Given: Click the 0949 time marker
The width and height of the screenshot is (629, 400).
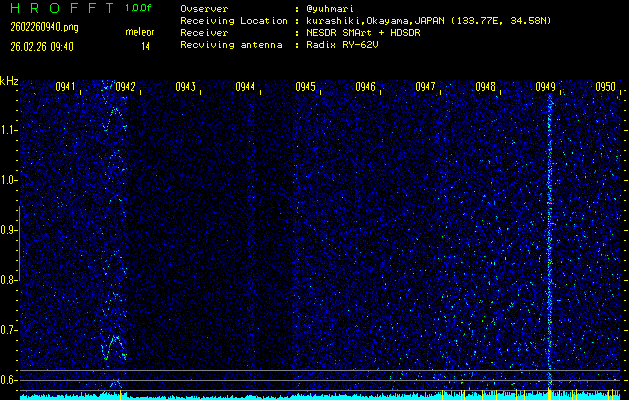Looking at the screenshot, I should tap(545, 86).
